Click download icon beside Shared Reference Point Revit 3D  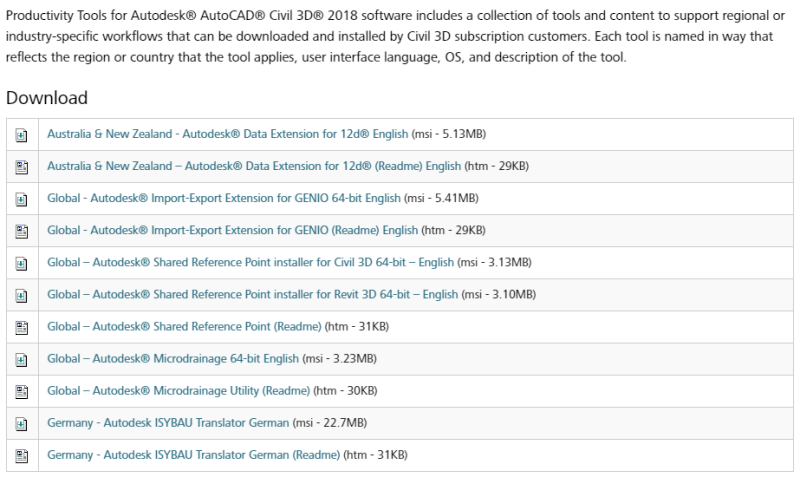(x=21, y=296)
